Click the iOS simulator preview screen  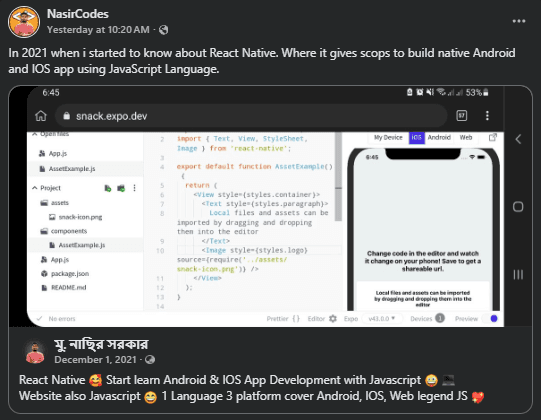click(423, 231)
